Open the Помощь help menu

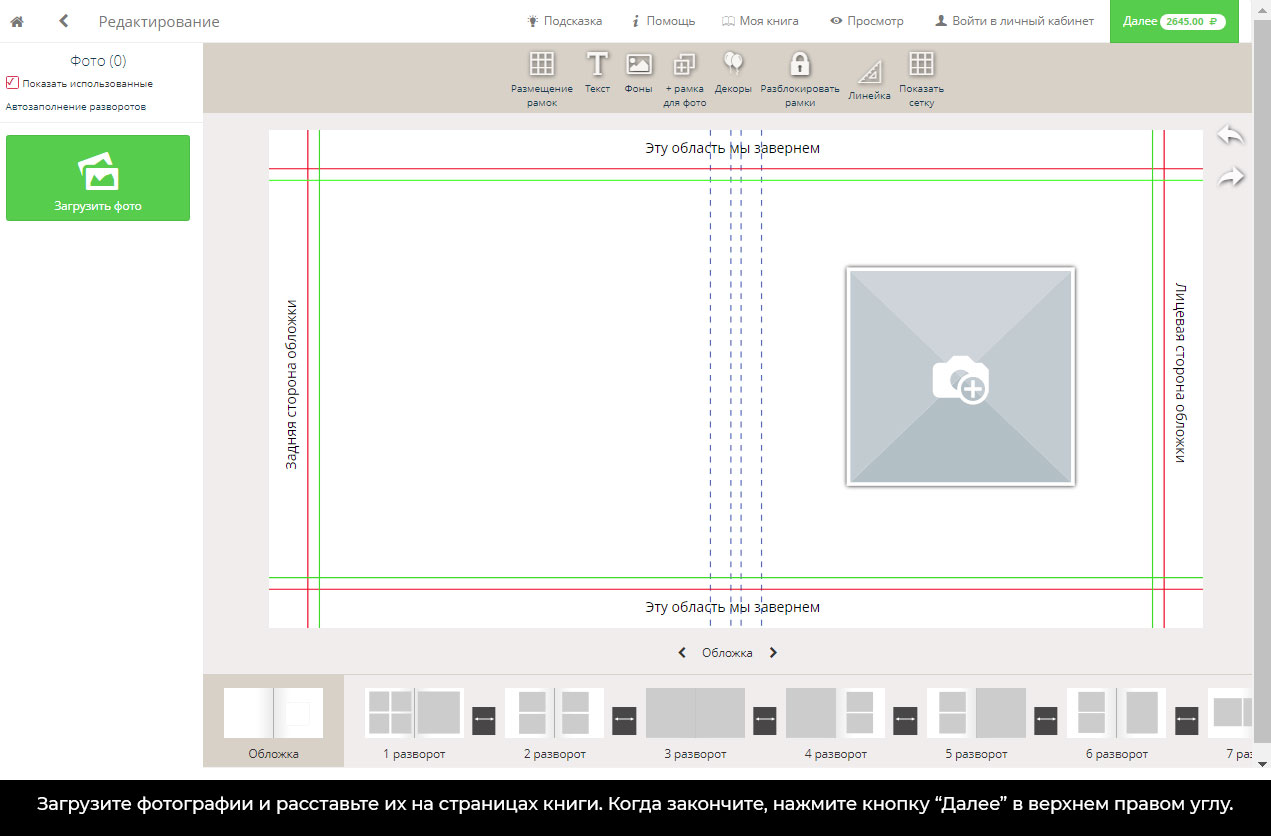[x=663, y=21]
